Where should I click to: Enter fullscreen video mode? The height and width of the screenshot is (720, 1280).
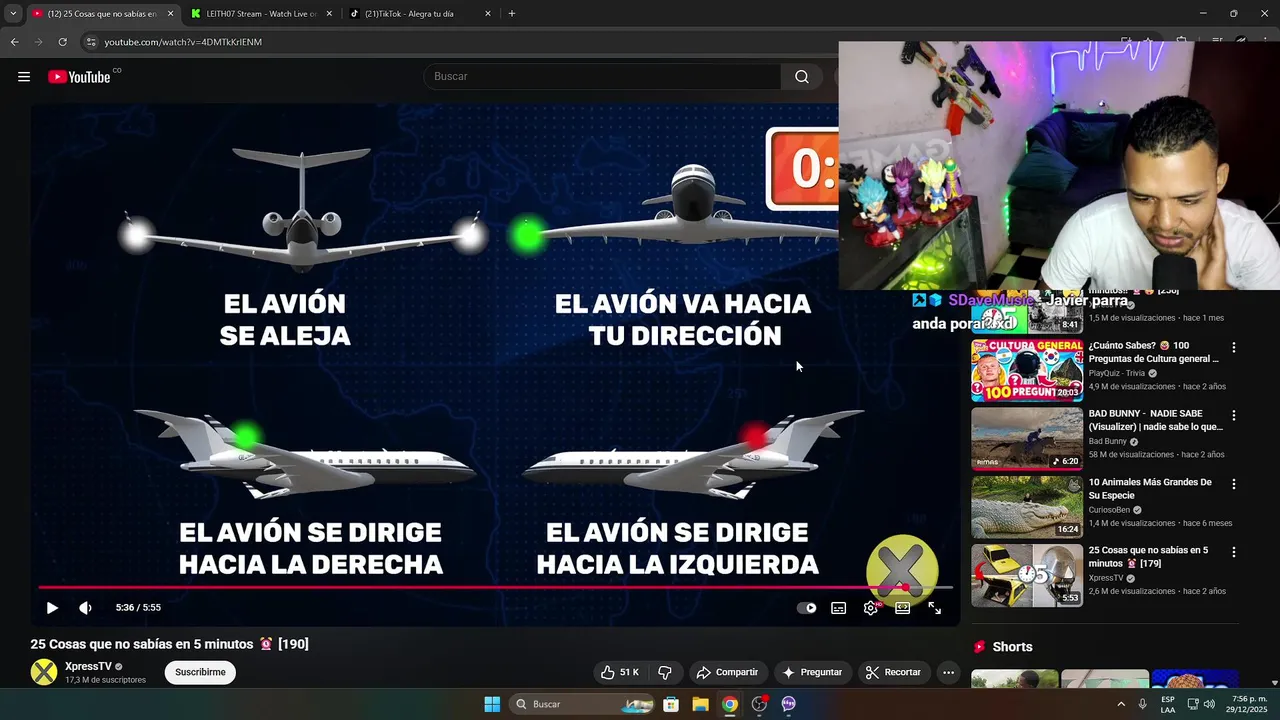point(935,607)
